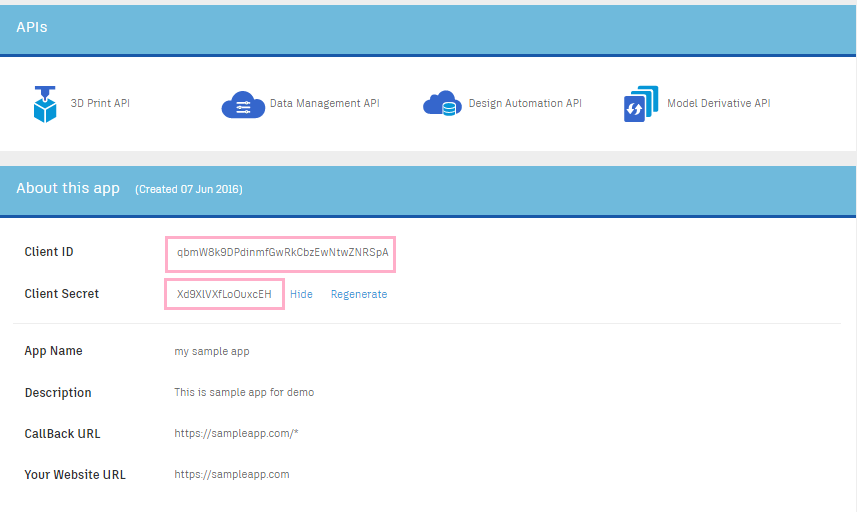Select the Design Automation API text label
Viewport: 857px width, 512px height.
525,104
